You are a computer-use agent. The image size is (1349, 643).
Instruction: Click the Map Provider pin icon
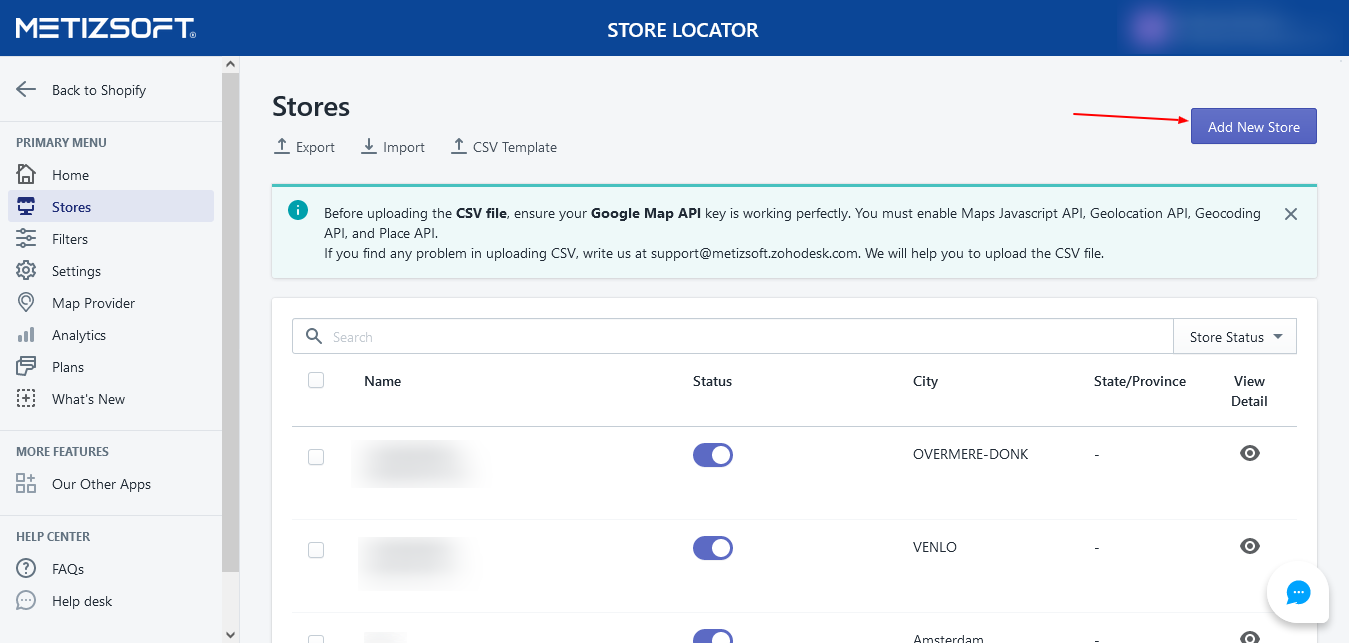(x=26, y=303)
